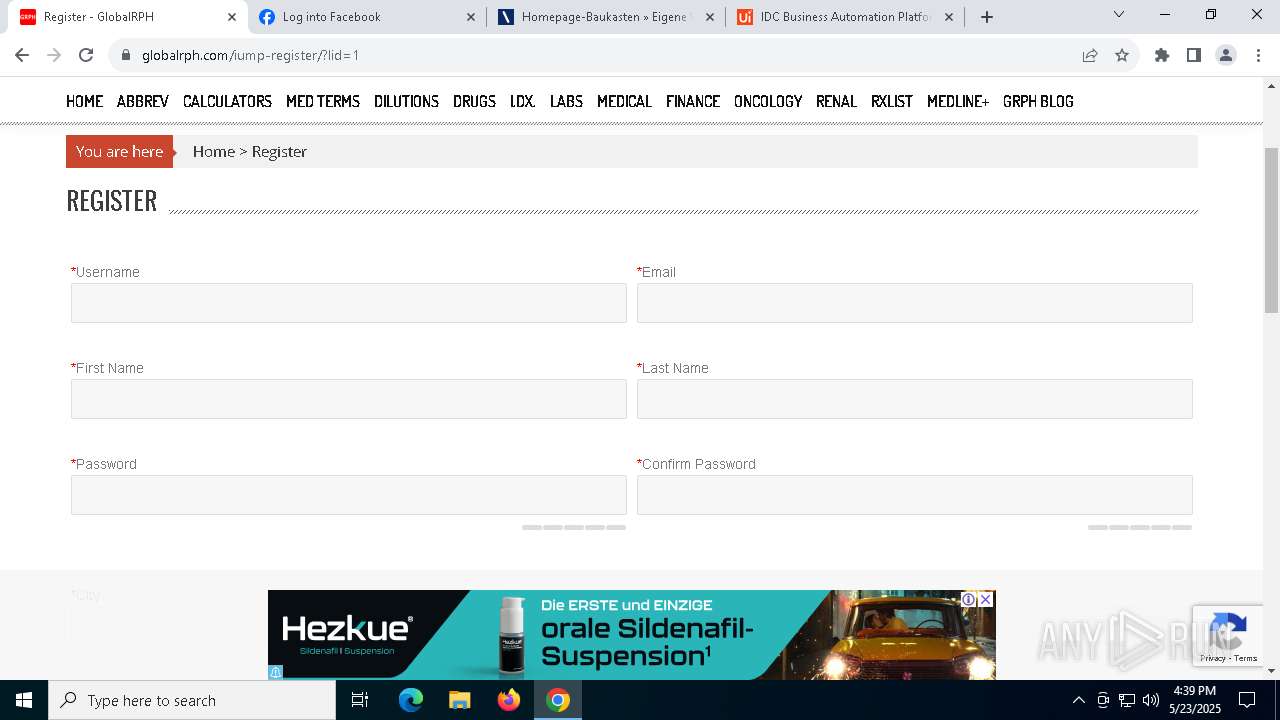This screenshot has width=1280, height=720.
Task: Reload the page with the refresh icon
Action: pyautogui.click(x=86, y=55)
